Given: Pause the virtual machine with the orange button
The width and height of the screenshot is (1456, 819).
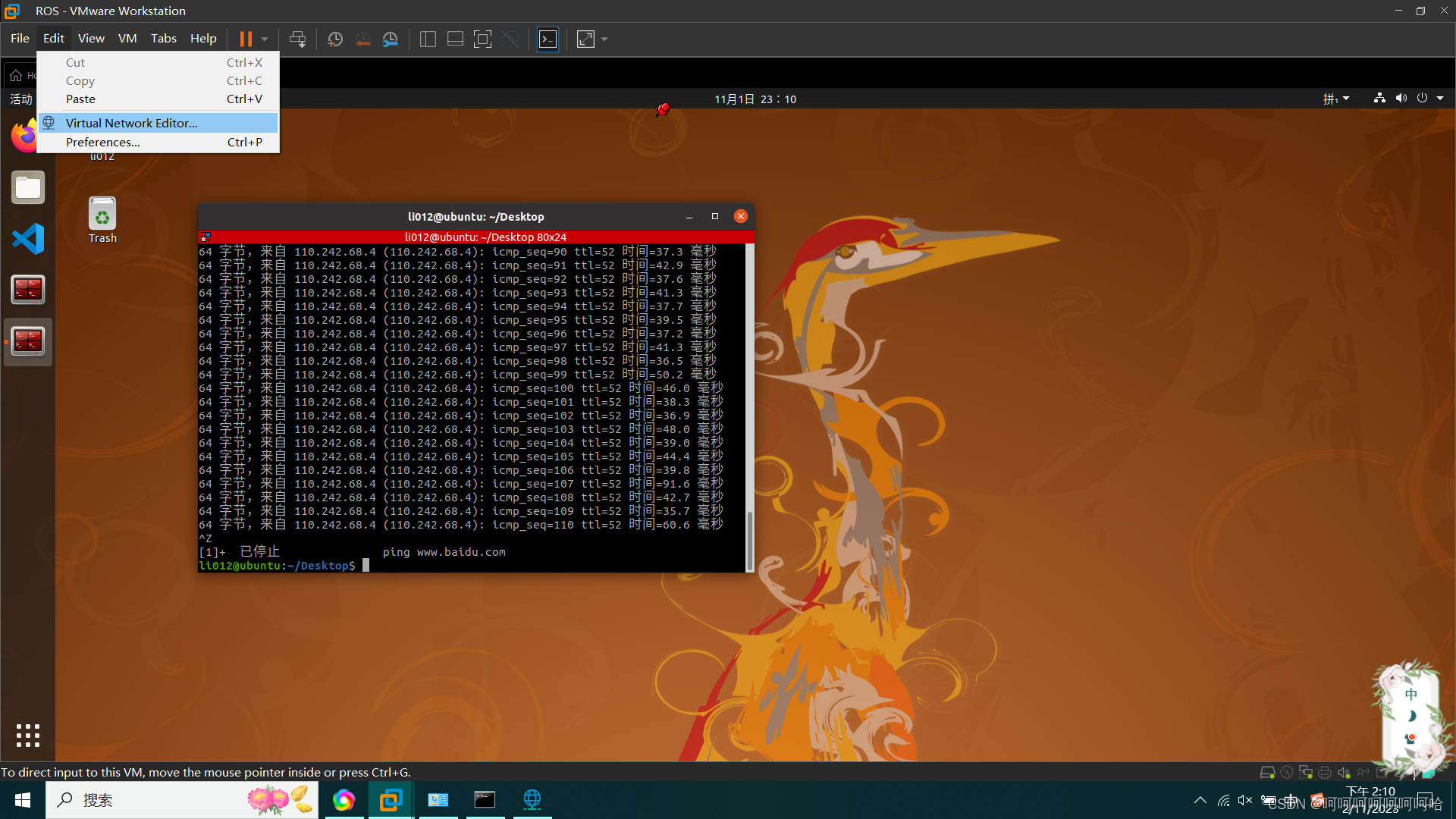Looking at the screenshot, I should [x=246, y=39].
